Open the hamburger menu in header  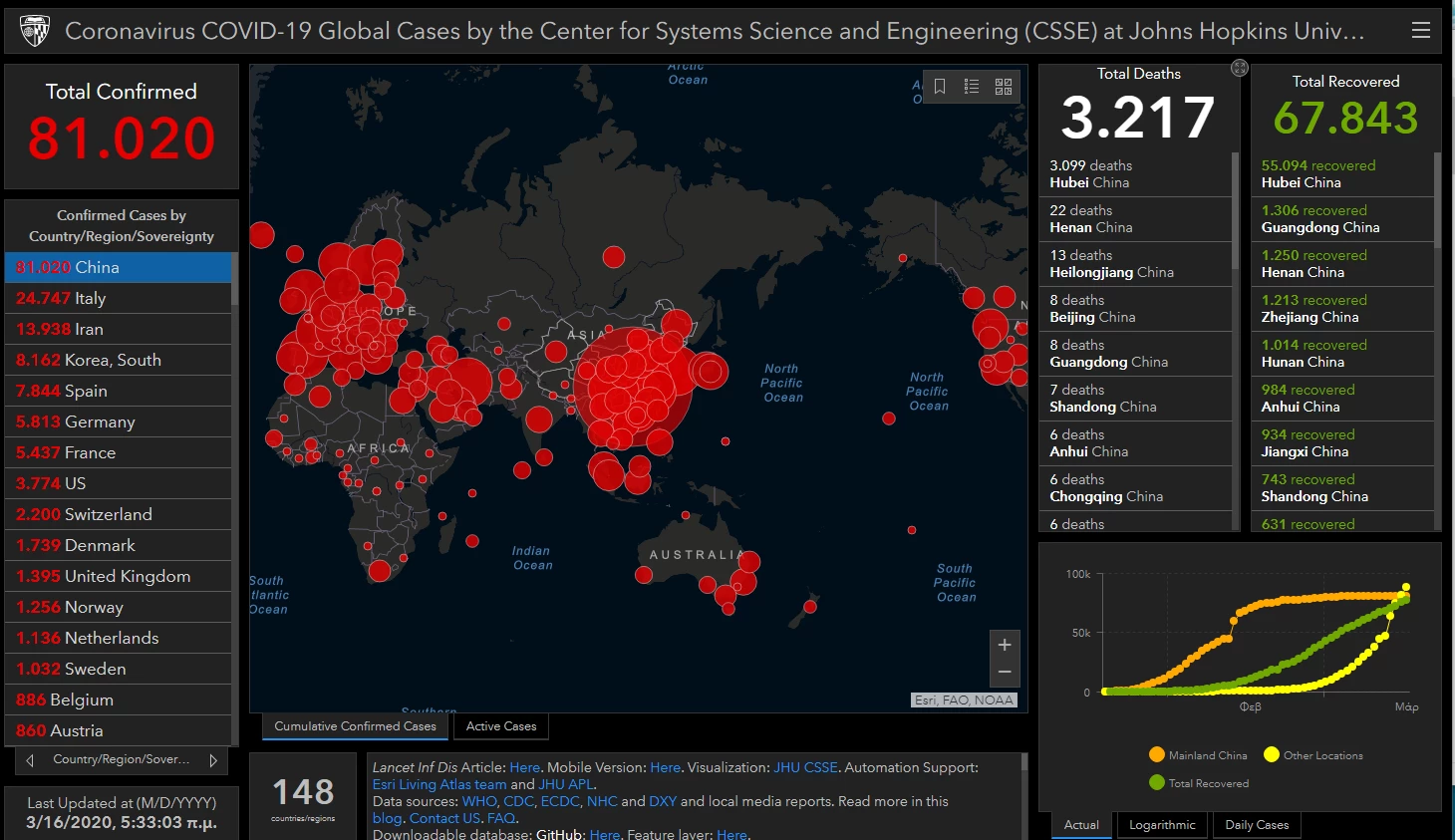(1421, 31)
